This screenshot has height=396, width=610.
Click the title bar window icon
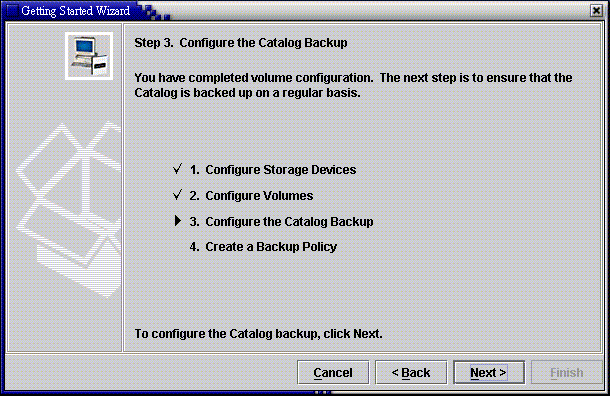(x=12, y=11)
